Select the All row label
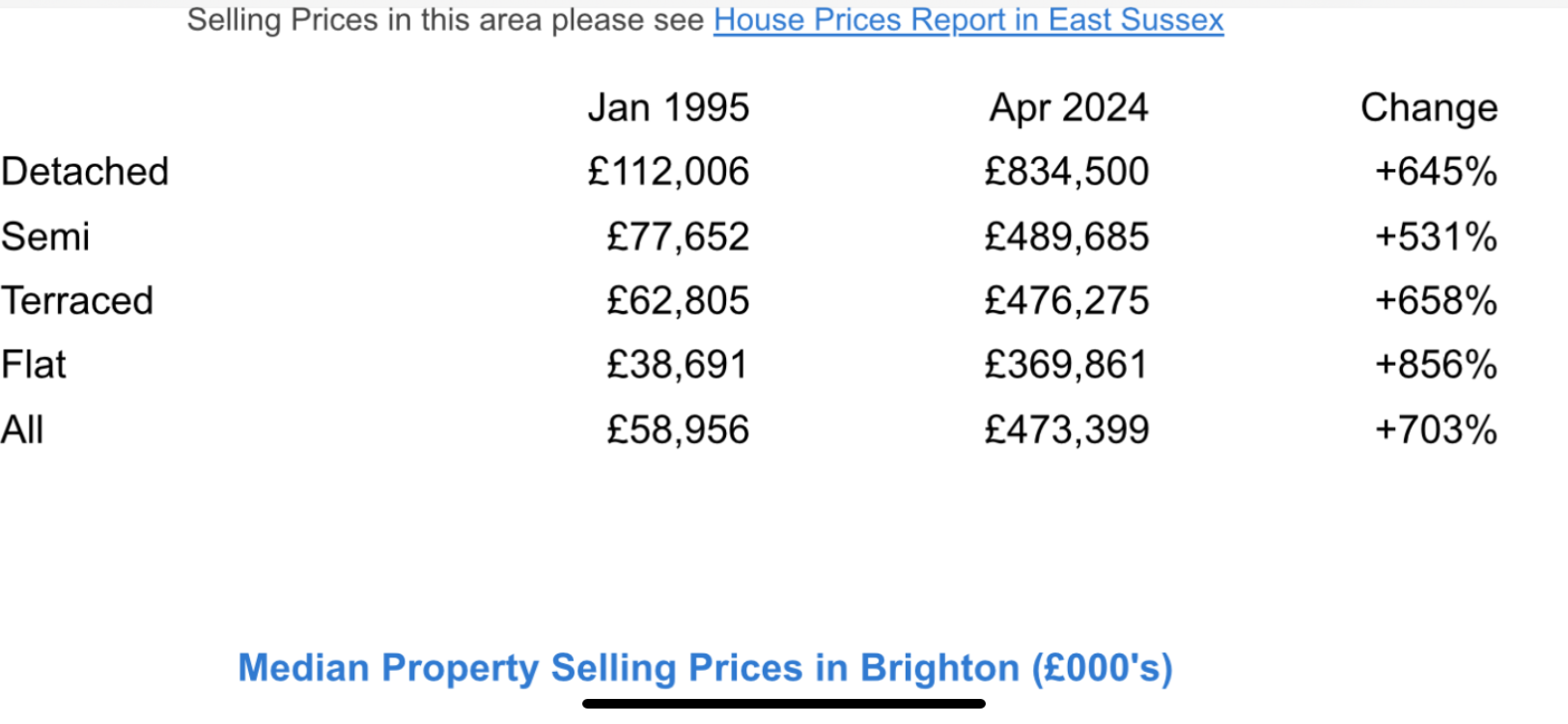 22,430
